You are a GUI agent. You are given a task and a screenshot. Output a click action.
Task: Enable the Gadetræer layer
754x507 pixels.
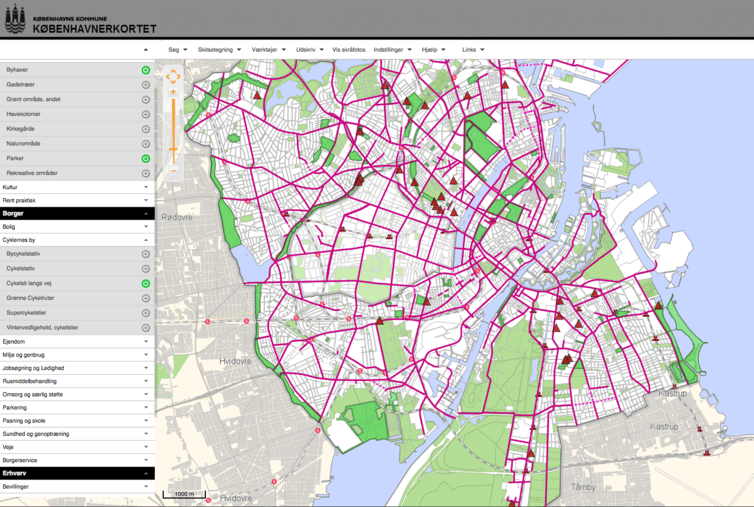click(x=146, y=85)
